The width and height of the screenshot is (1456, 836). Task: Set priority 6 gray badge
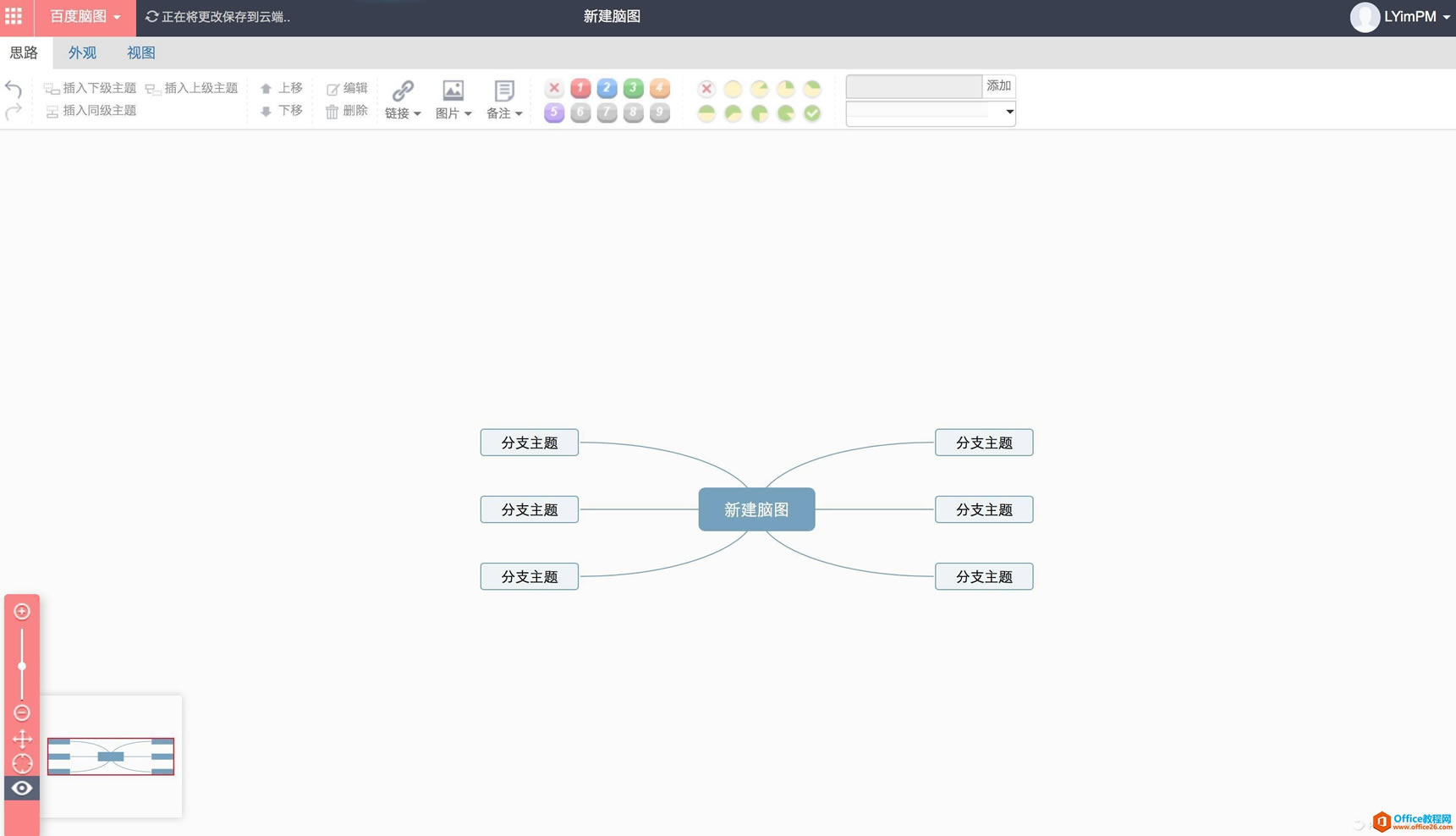pos(580,113)
